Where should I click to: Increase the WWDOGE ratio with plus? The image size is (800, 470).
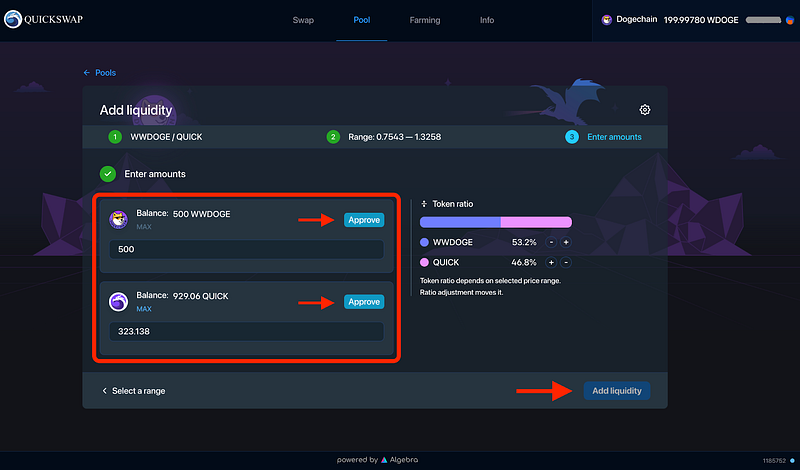(566, 242)
